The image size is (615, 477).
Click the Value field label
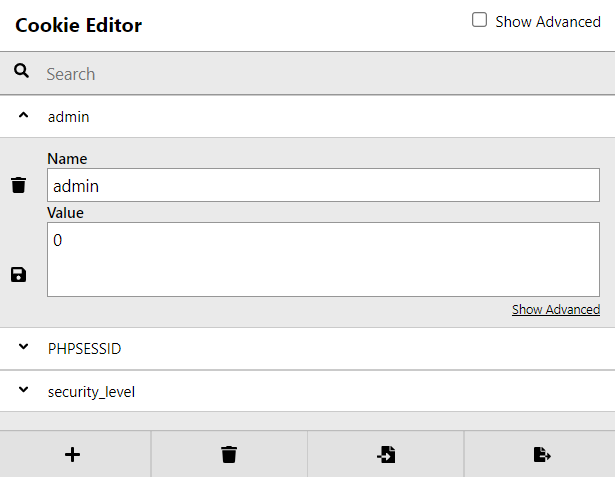tap(66, 213)
